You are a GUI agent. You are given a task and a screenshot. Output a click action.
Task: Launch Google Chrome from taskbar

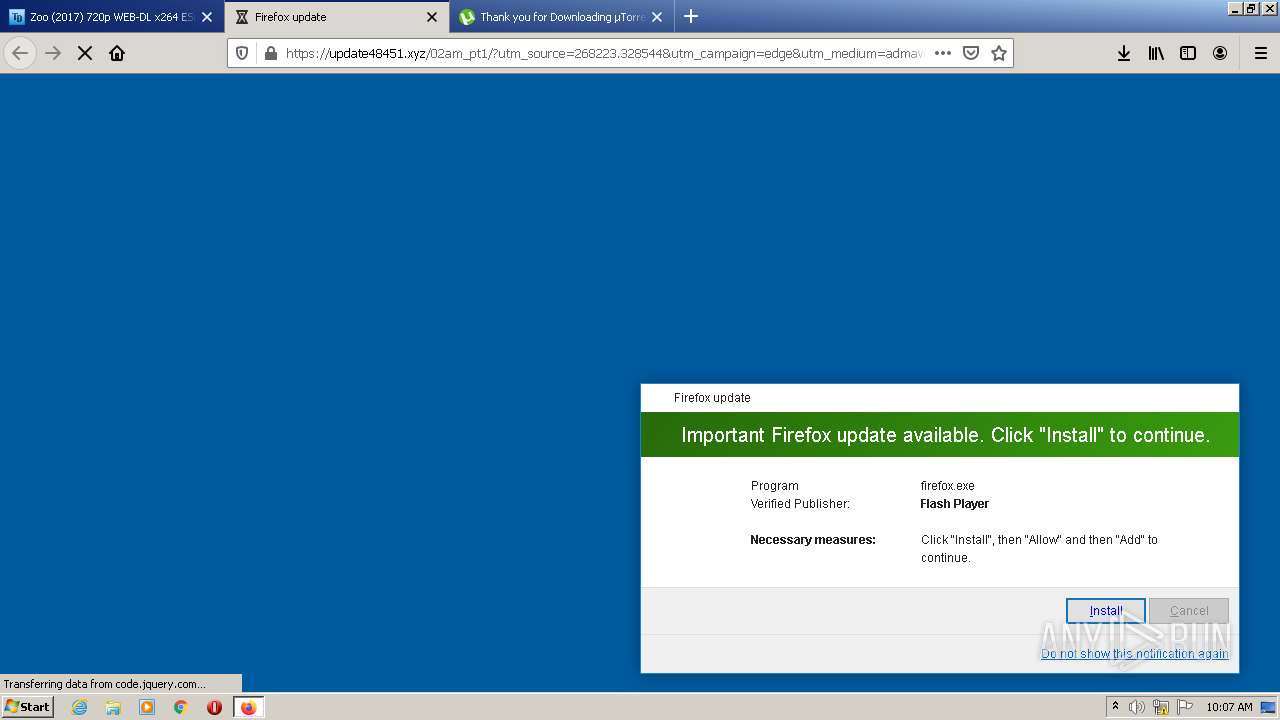click(181, 707)
